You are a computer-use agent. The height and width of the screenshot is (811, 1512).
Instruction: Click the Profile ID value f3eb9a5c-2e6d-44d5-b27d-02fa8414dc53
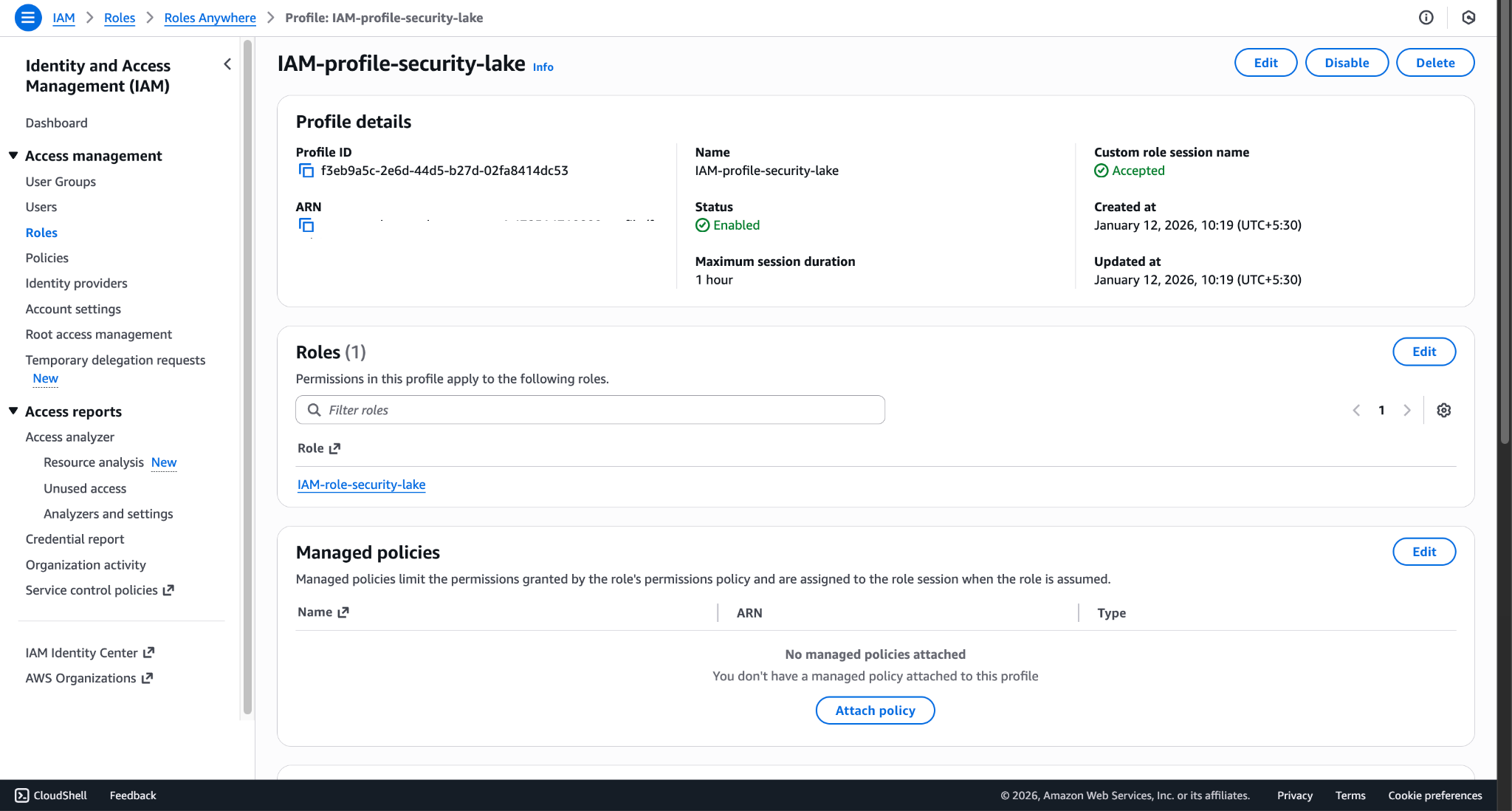(x=444, y=171)
